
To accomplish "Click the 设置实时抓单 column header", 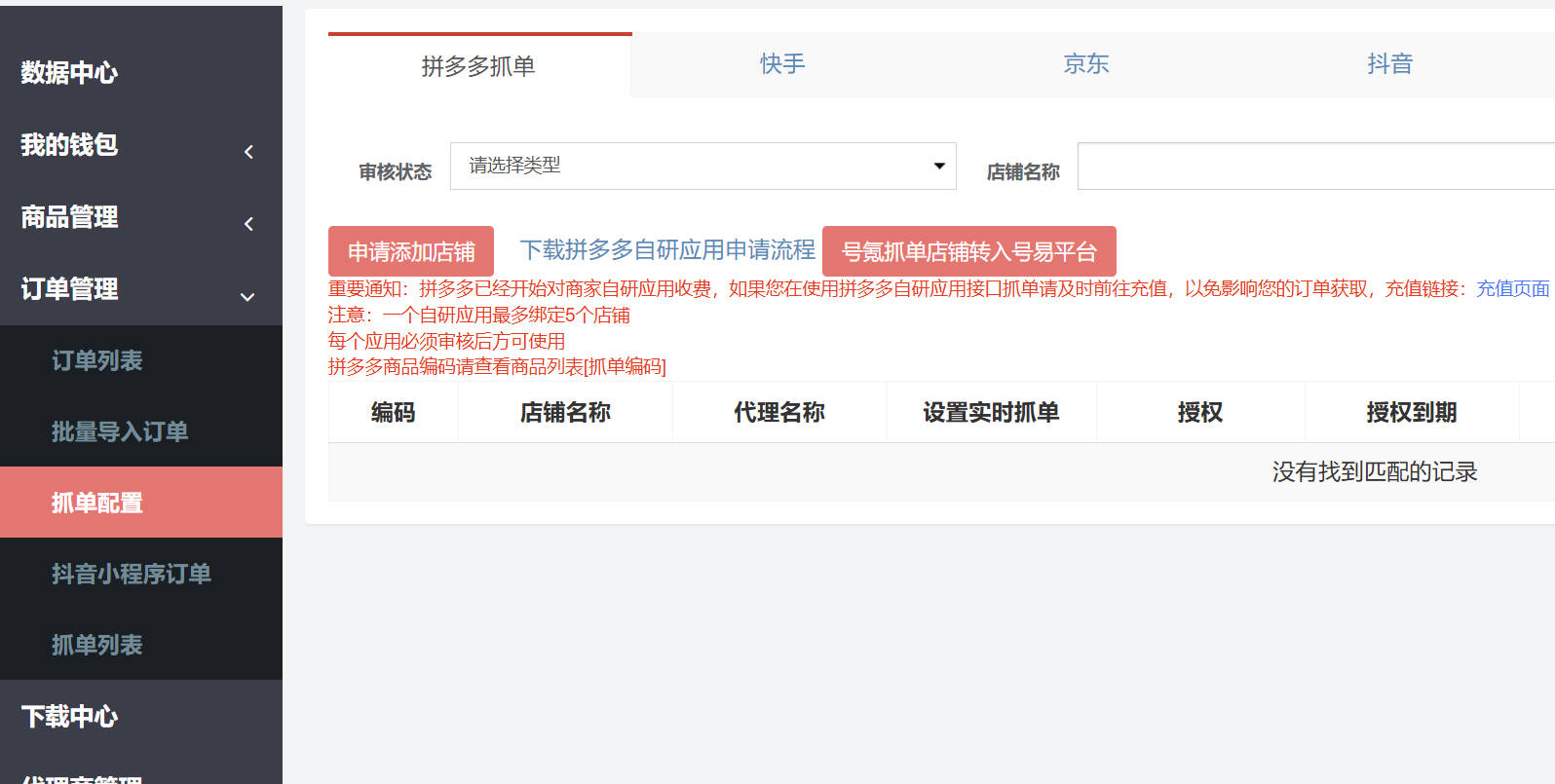I will 991,412.
